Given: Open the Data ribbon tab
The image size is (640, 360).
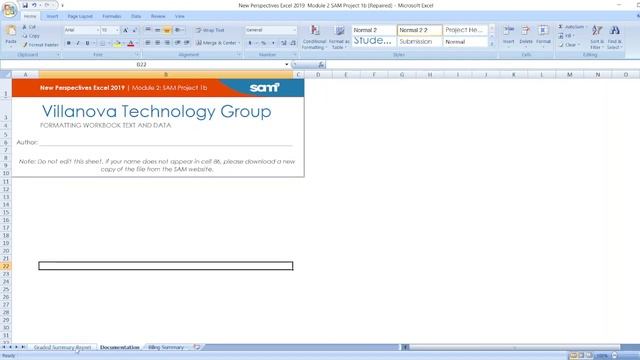Looking at the screenshot, I should pyautogui.click(x=136, y=16).
